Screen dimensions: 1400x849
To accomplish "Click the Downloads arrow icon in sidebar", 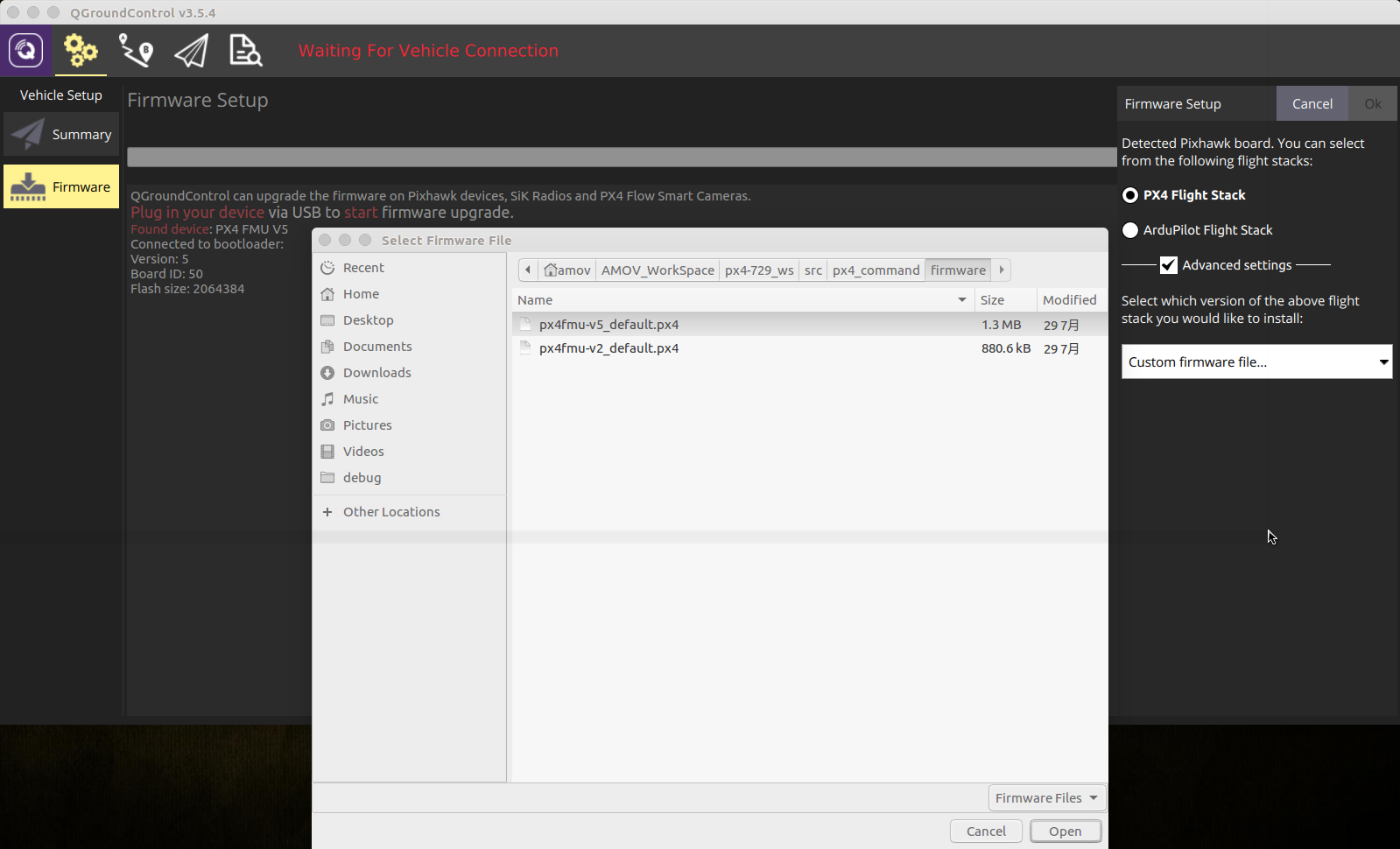I will click(x=327, y=373).
